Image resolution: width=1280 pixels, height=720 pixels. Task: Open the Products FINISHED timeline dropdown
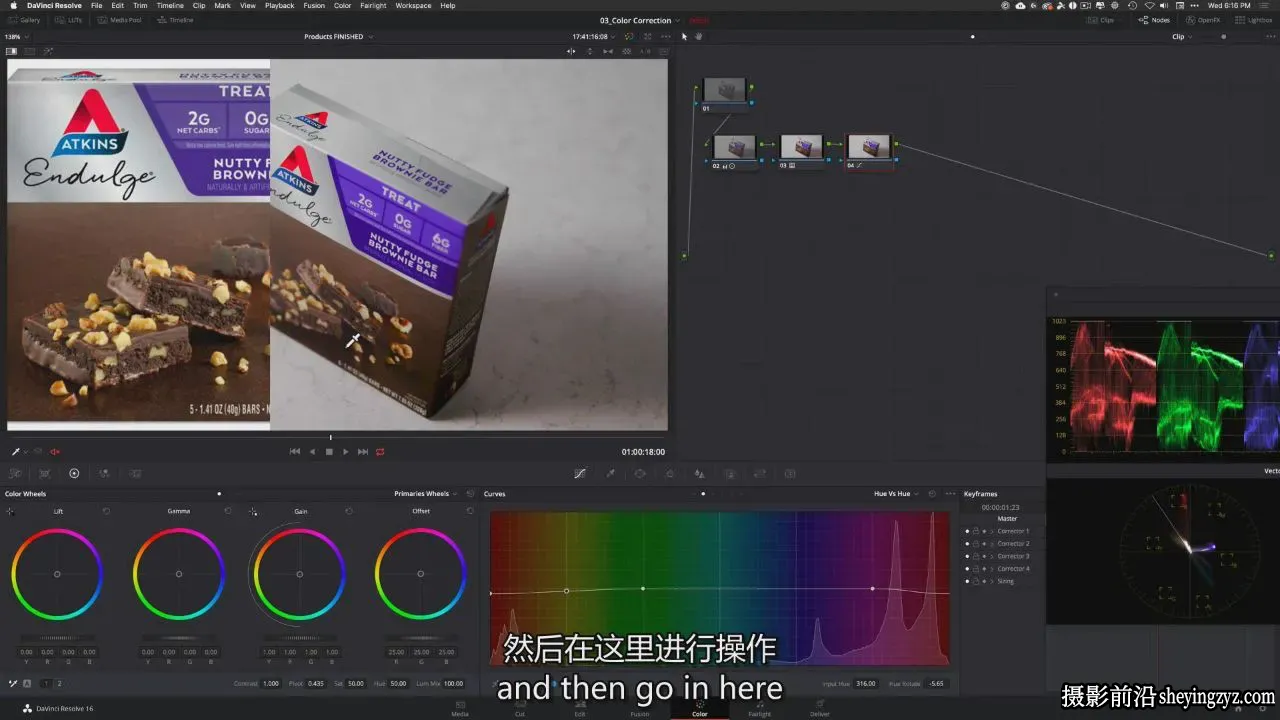point(339,36)
